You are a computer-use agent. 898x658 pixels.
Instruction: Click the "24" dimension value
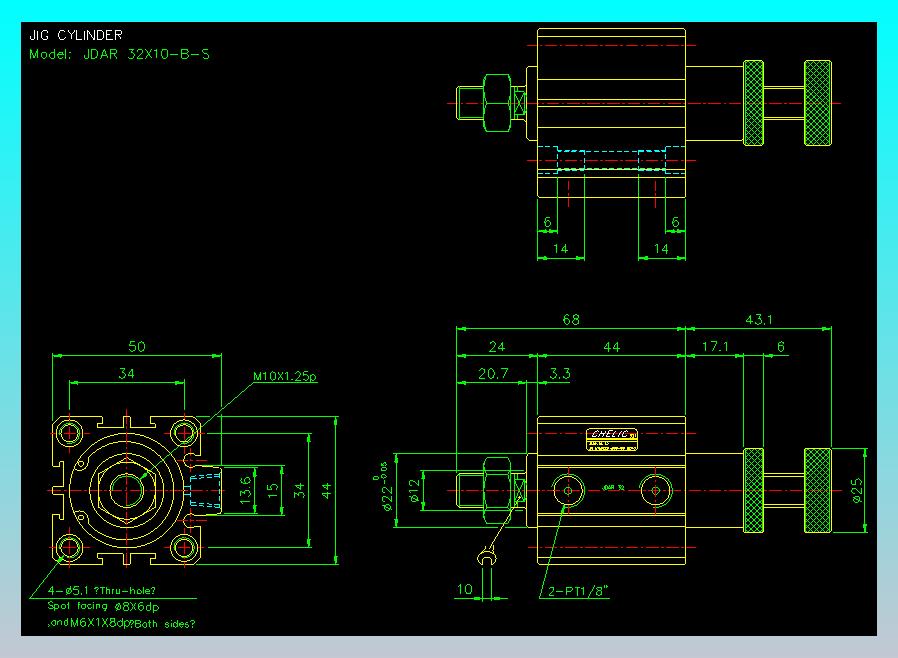497,346
